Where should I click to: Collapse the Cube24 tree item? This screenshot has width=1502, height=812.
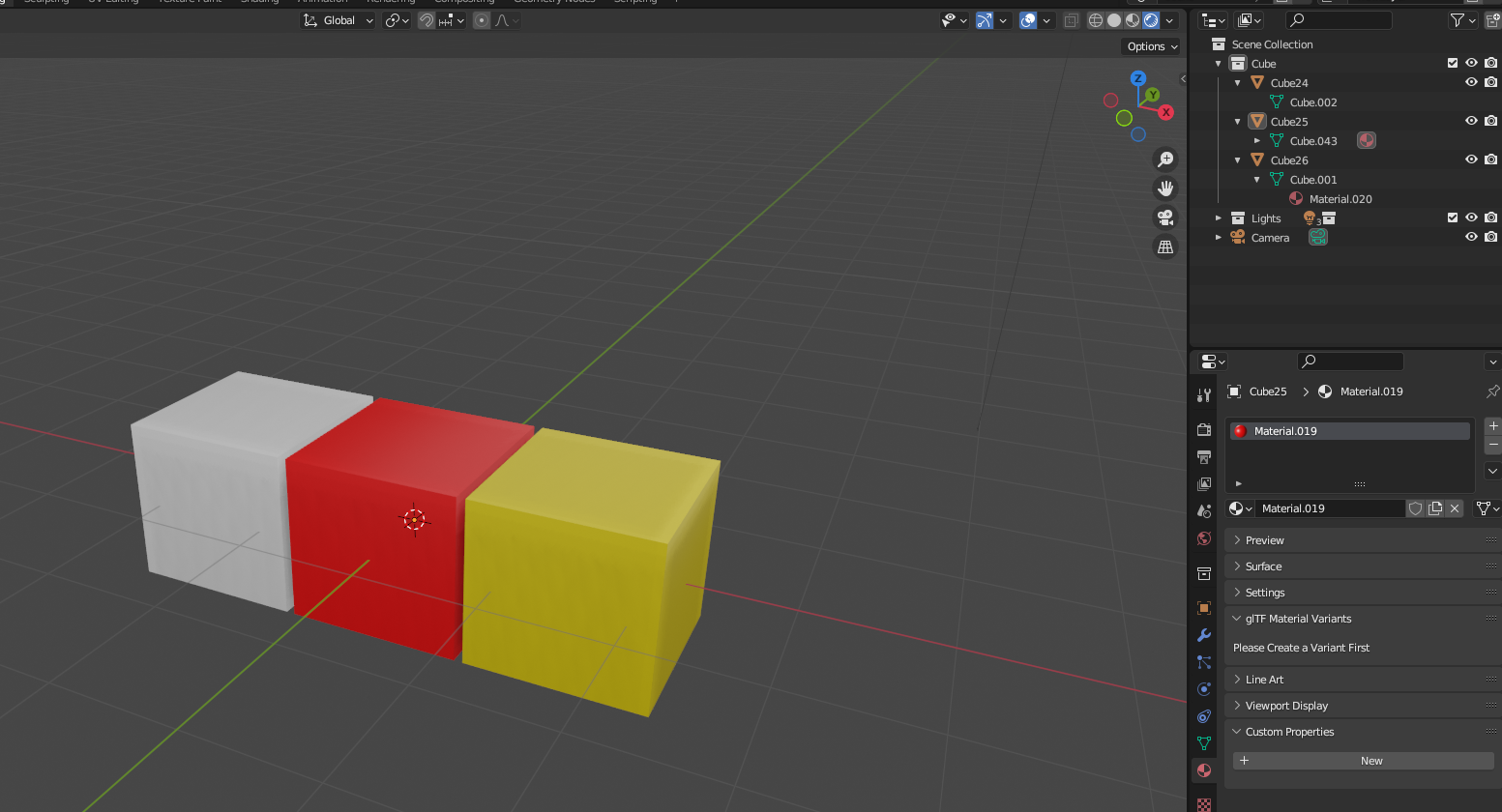[x=1238, y=82]
